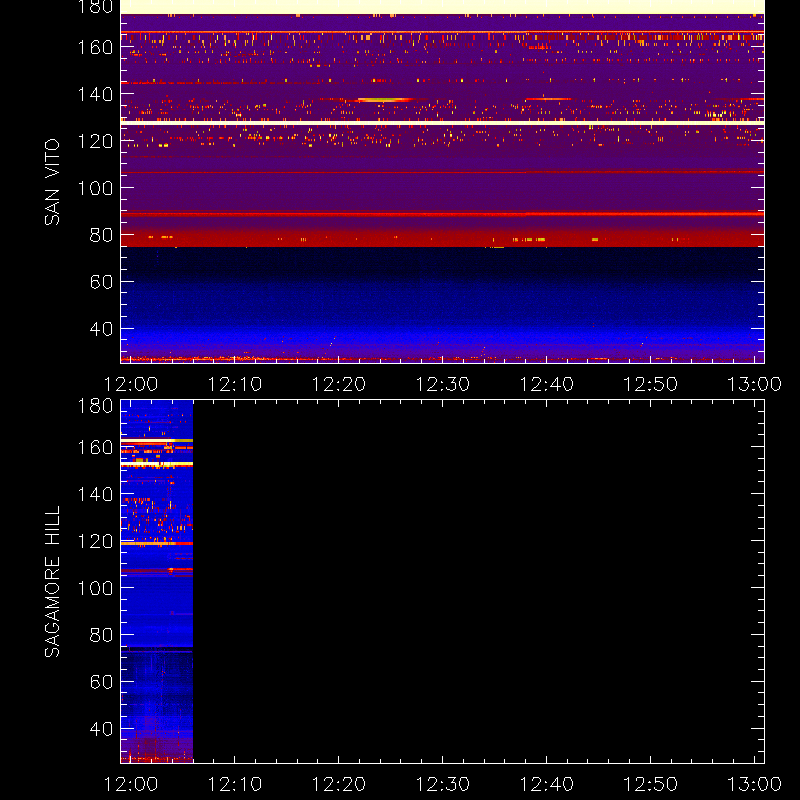Select the 60 label on San Vito axis
The image size is (800, 800).
click(101, 282)
